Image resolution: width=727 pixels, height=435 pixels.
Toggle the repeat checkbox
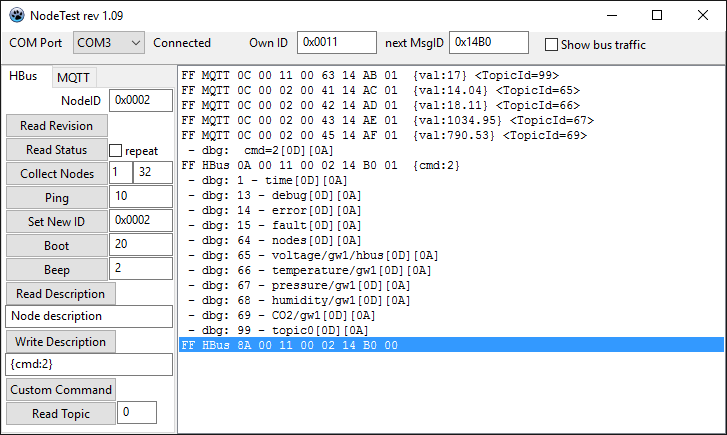coord(115,151)
